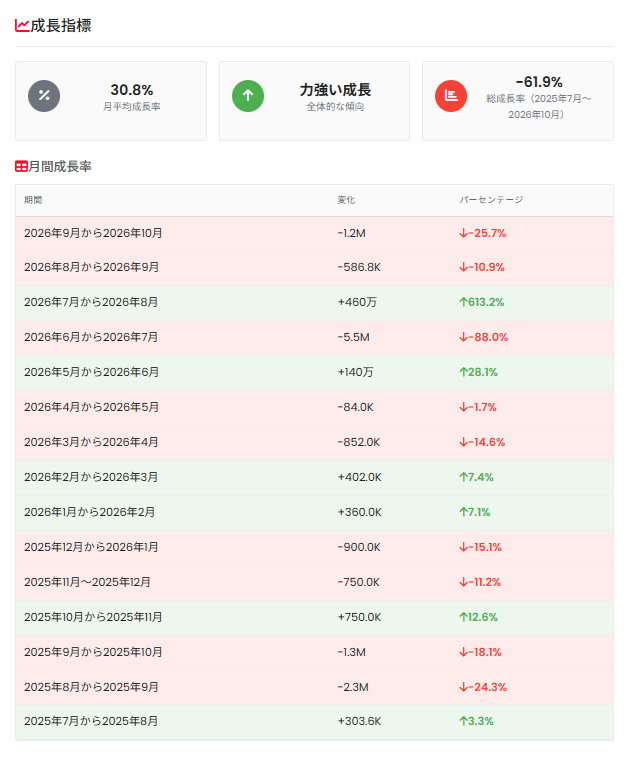Click the 成長指標 heading text
The width and height of the screenshot is (628, 769).
tap(61, 26)
